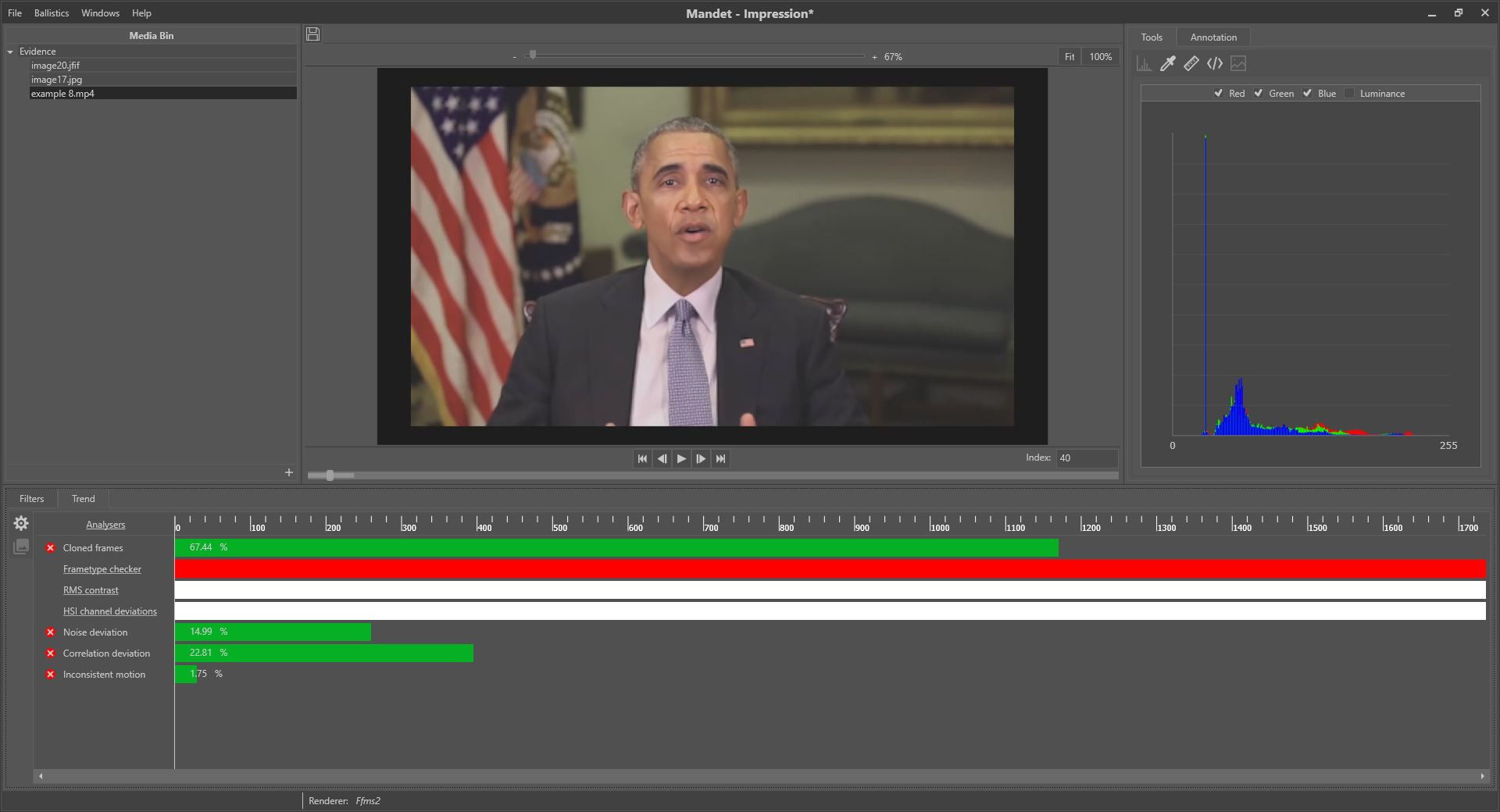Select the Filters tab
Screen dimensions: 1500x812
pos(32,499)
